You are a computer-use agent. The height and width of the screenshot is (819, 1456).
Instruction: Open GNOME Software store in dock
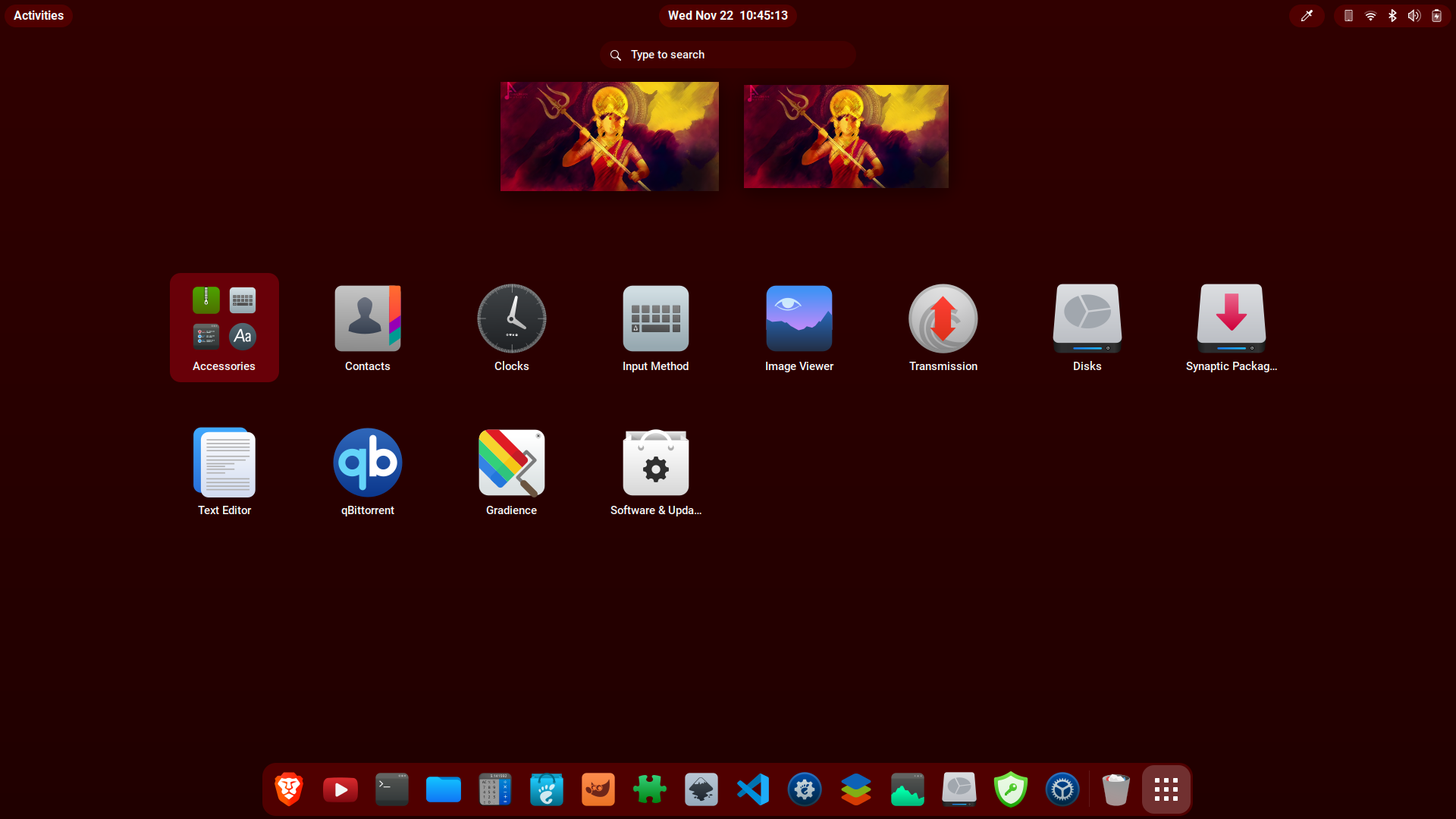tap(547, 789)
